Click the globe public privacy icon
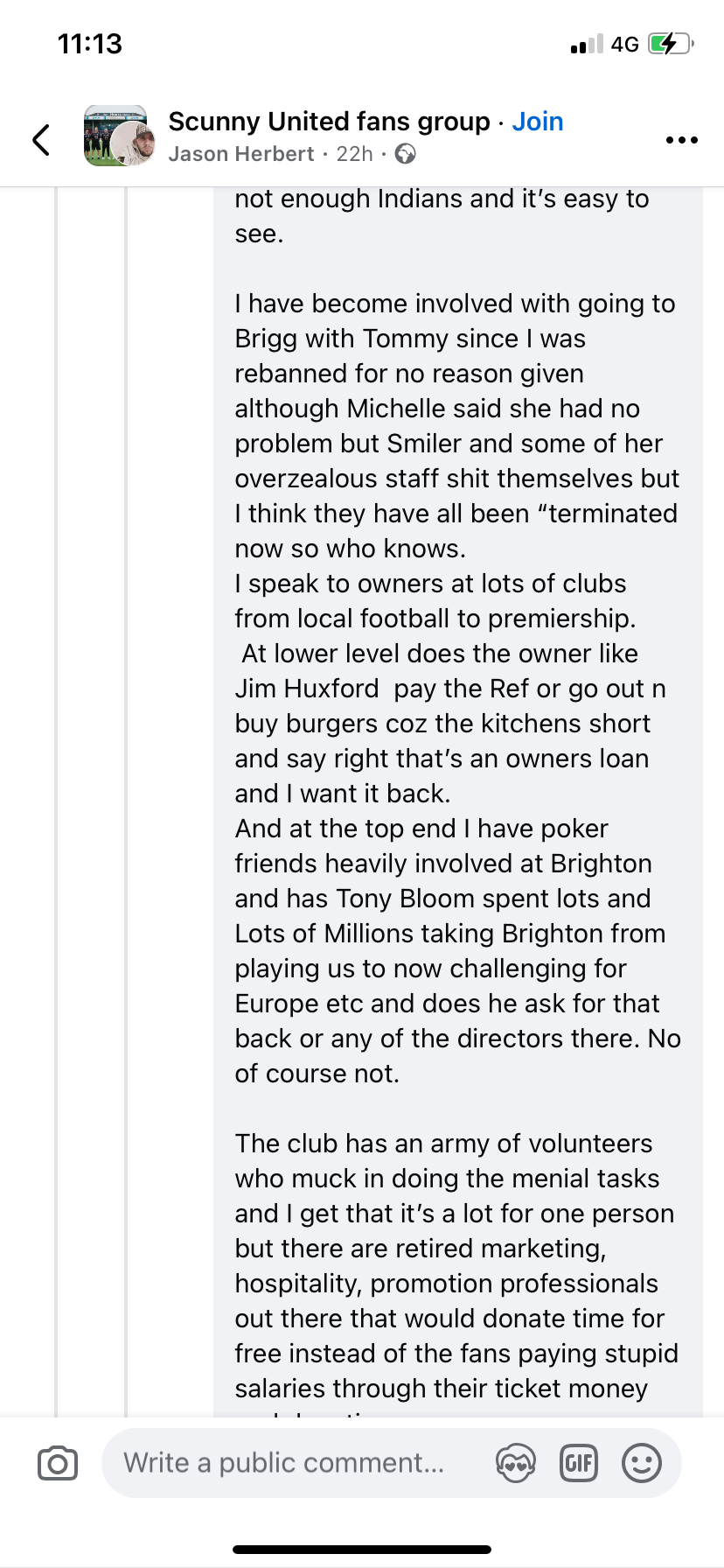This screenshot has height=1568, width=724. (x=405, y=154)
